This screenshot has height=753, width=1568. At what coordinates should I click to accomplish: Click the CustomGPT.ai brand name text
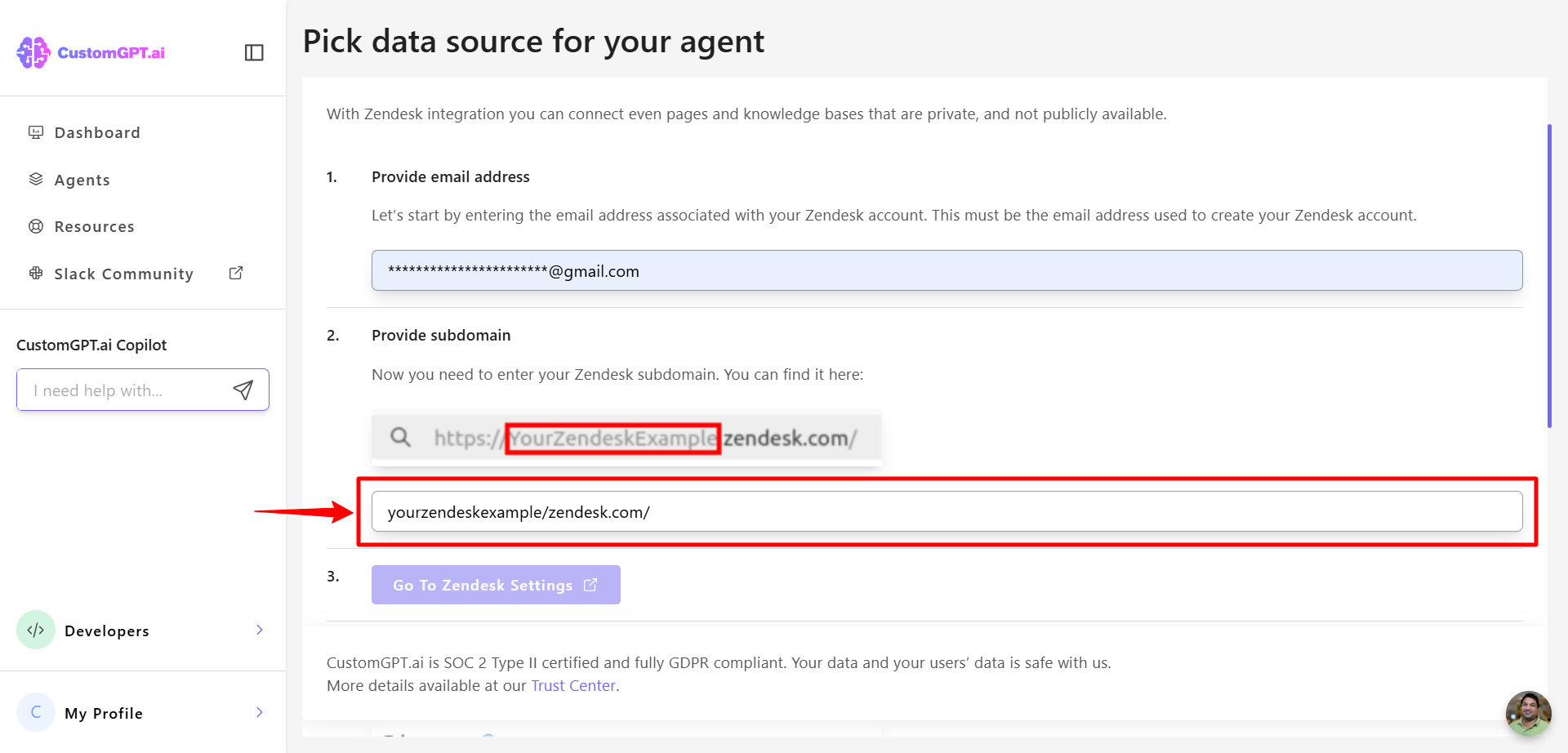pos(111,52)
